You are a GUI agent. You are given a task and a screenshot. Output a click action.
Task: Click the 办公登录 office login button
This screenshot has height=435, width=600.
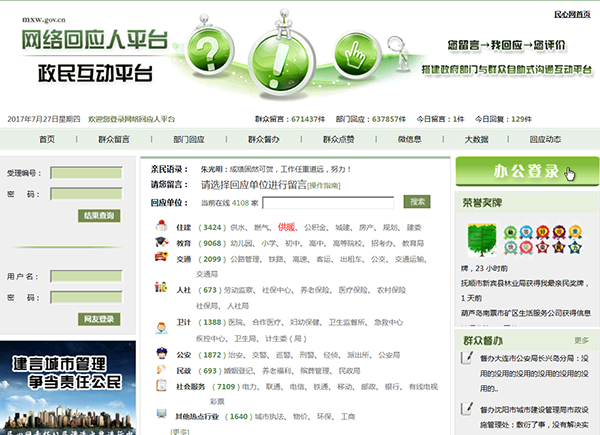tap(527, 172)
